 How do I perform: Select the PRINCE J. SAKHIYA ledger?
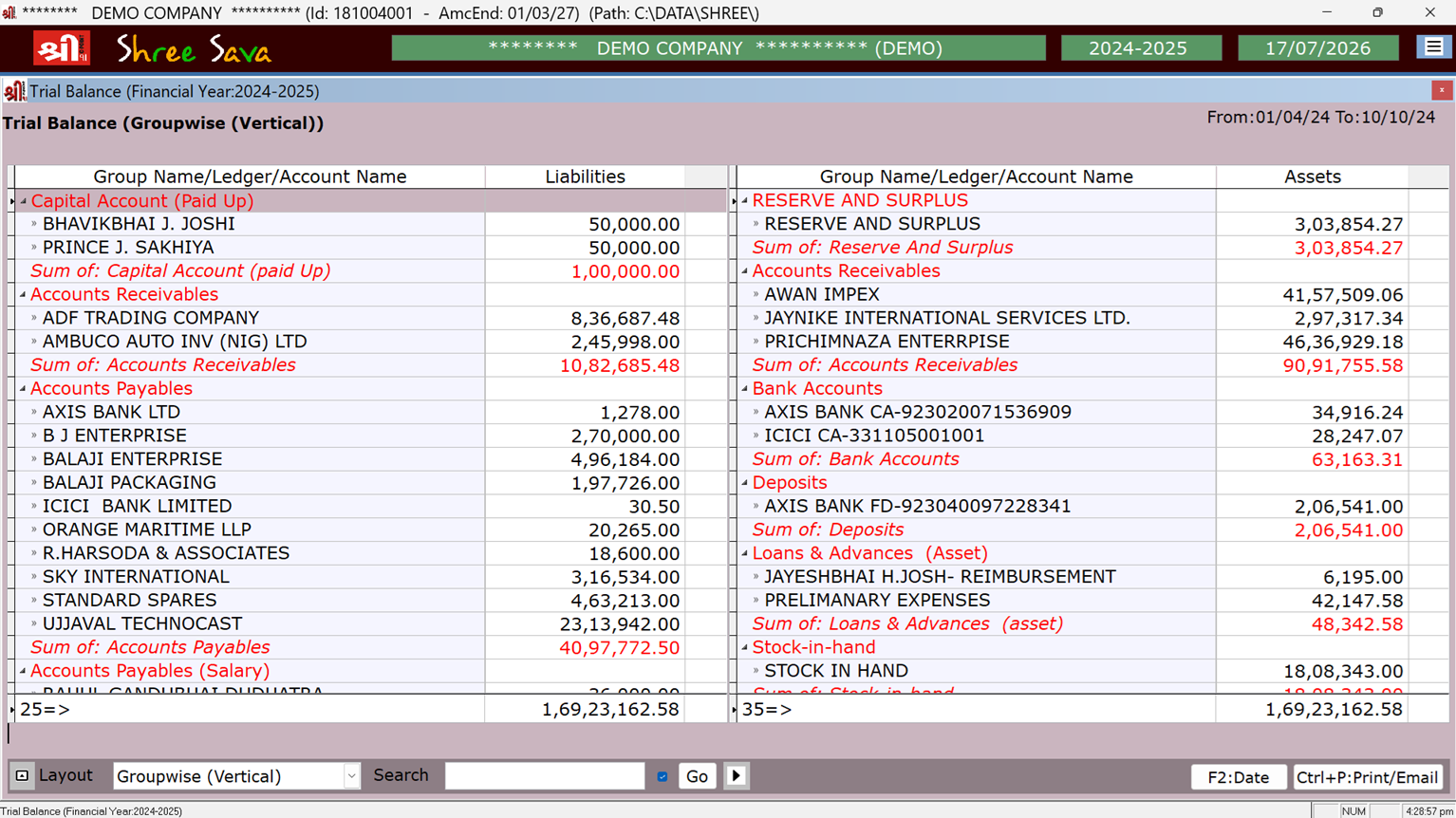pyautogui.click(x=128, y=248)
